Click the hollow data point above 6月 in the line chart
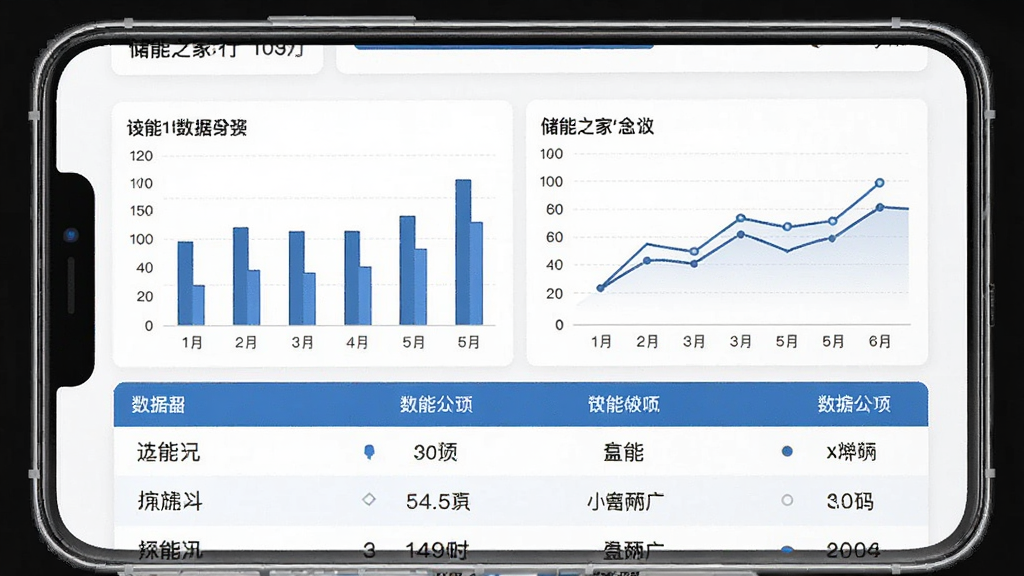Screen dimensions: 1024x576 (880, 183)
